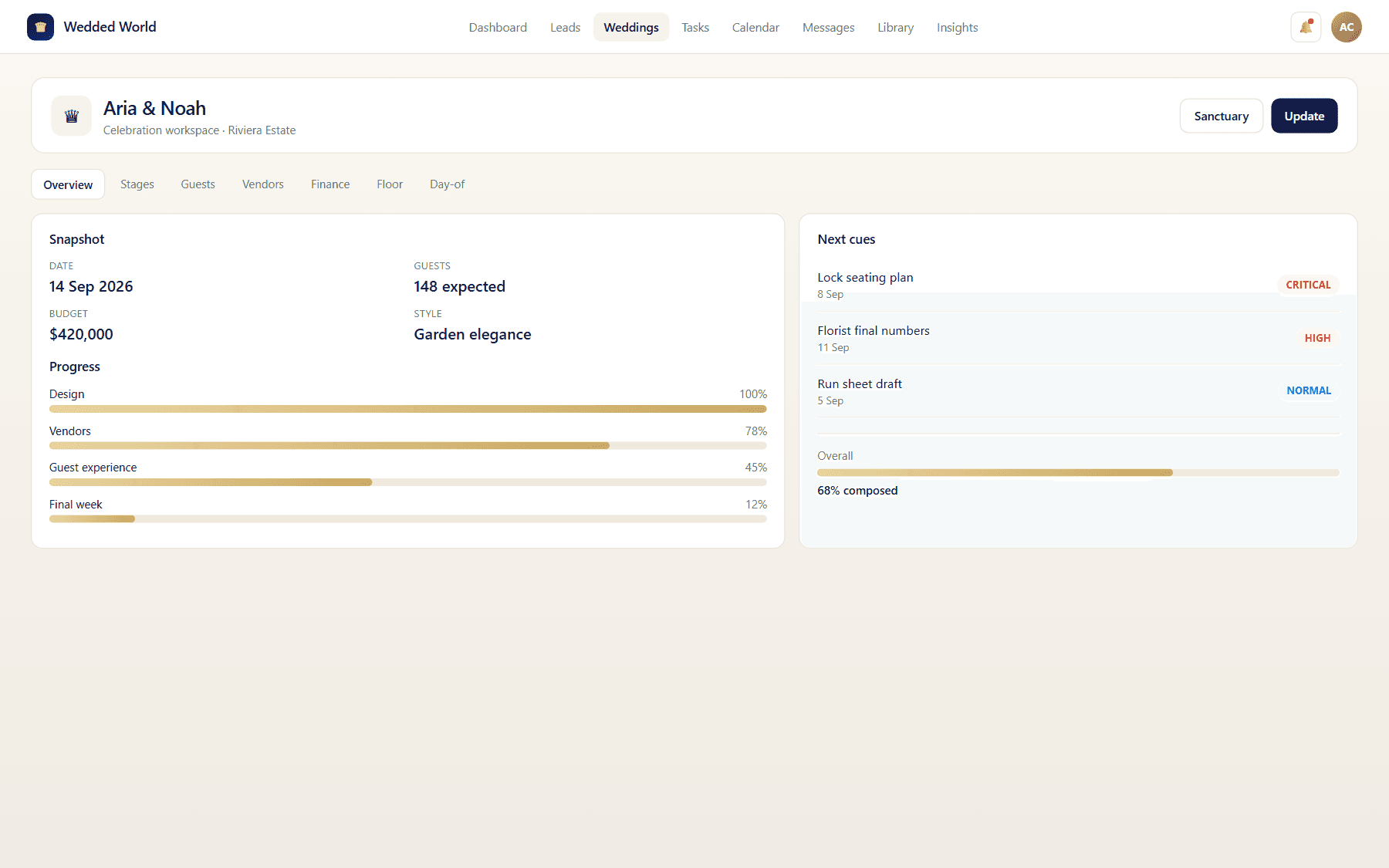Open the Calendar nav item

pos(755,27)
